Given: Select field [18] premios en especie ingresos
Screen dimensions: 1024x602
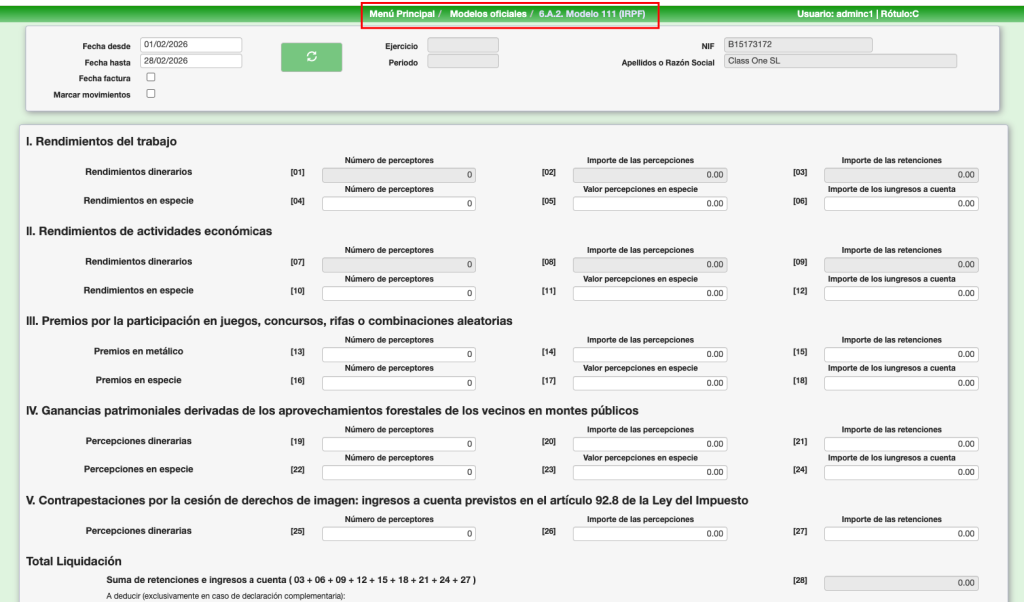Looking at the screenshot, I should click(901, 382).
